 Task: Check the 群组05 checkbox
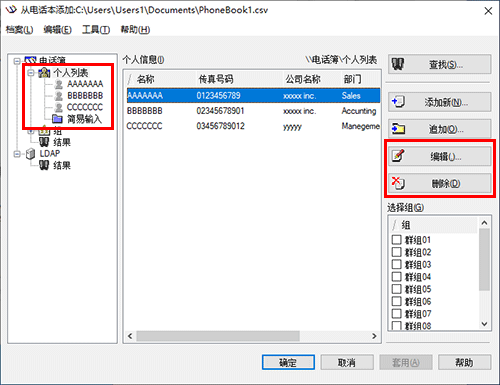(x=396, y=289)
